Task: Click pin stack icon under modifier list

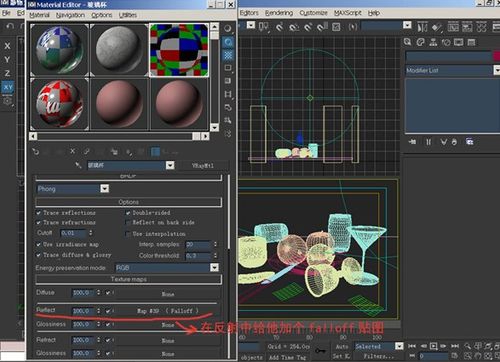Action: click(413, 142)
